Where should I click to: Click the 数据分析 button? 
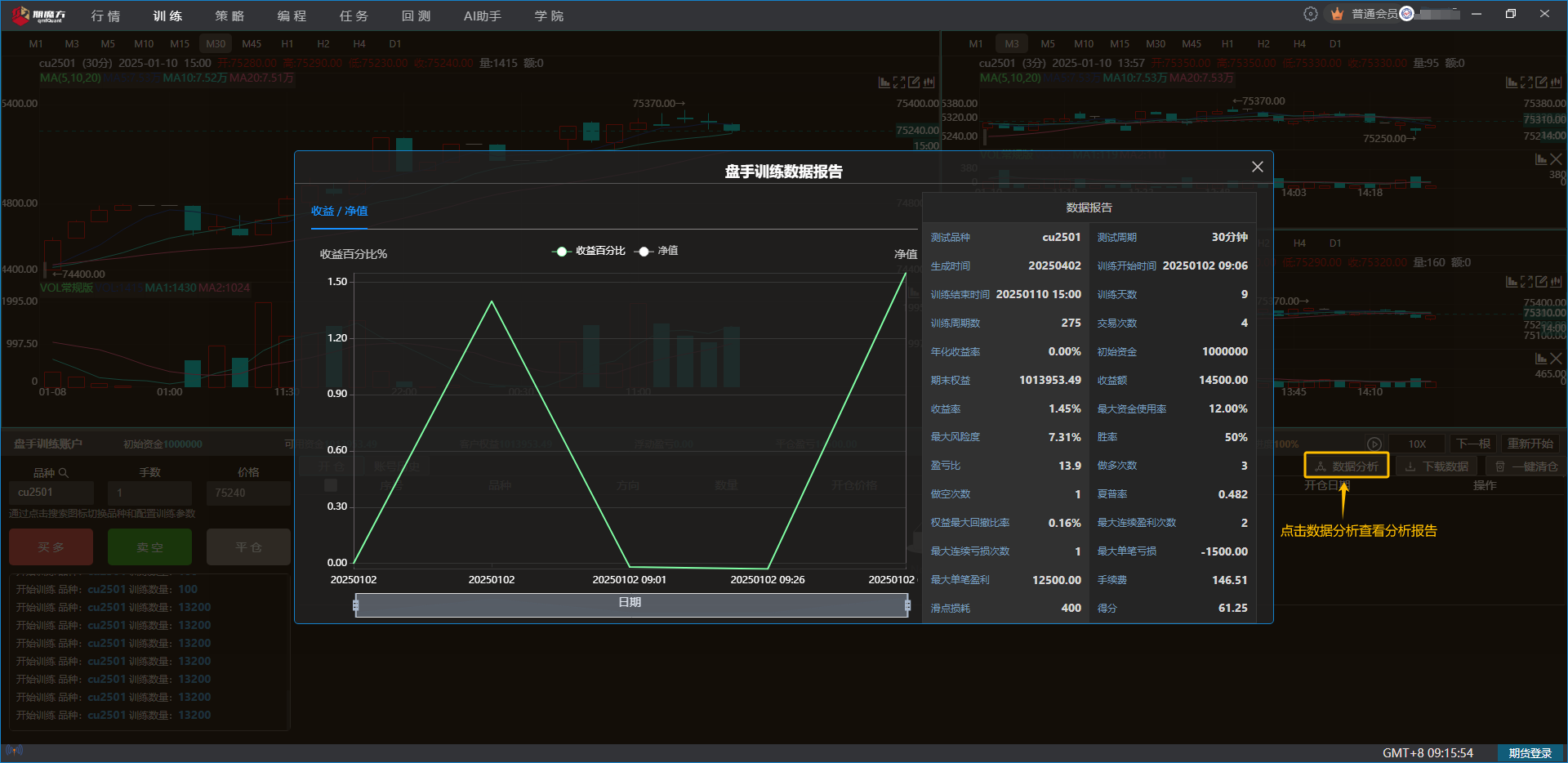click(1347, 466)
